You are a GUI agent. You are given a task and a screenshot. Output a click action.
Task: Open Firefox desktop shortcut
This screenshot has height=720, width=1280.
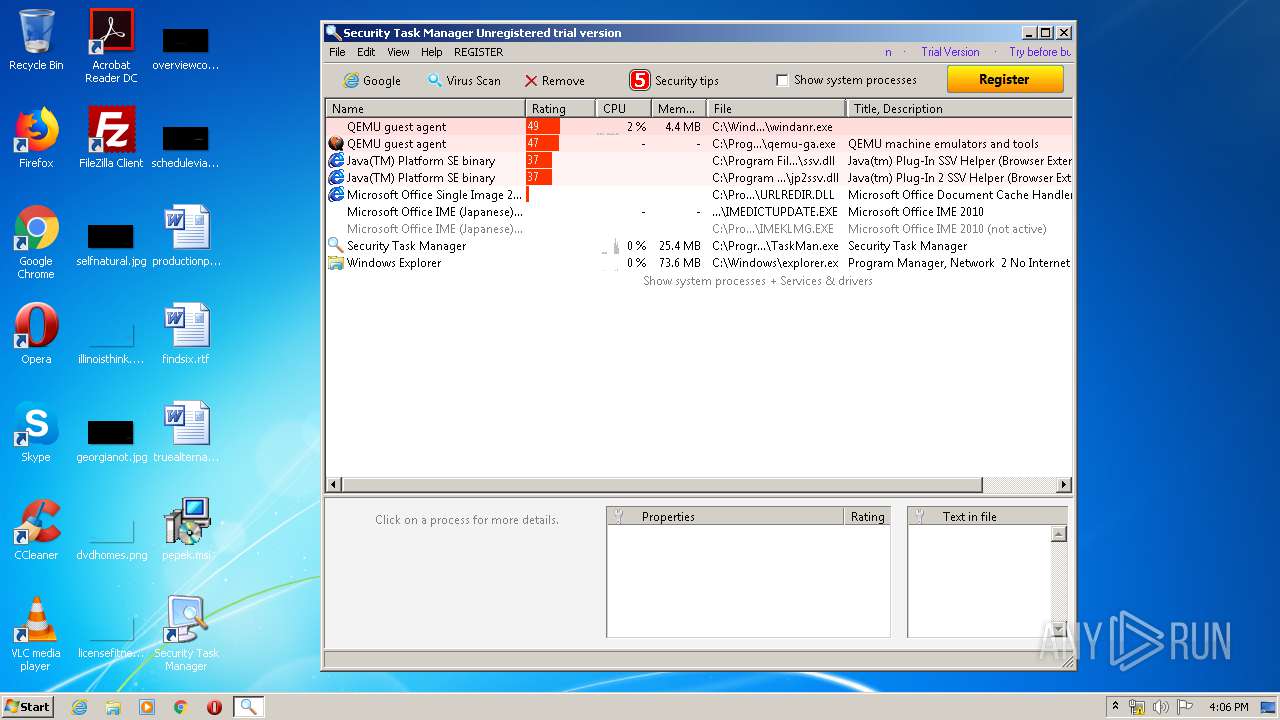pos(36,138)
